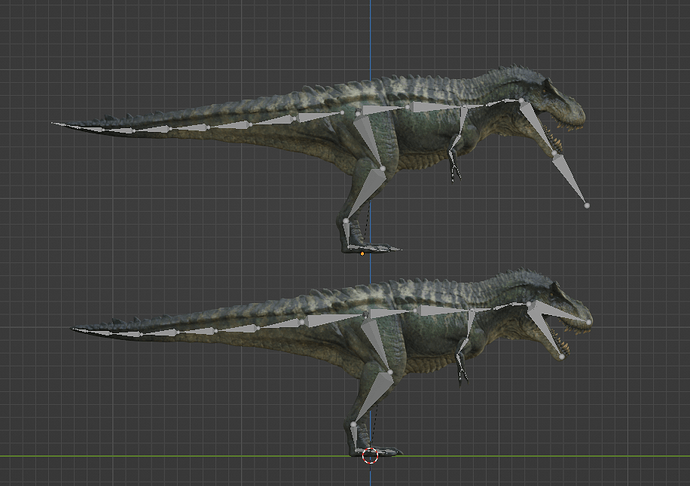Select the upper dinosaur's thigh bone
The image size is (690, 486).
coord(369,141)
